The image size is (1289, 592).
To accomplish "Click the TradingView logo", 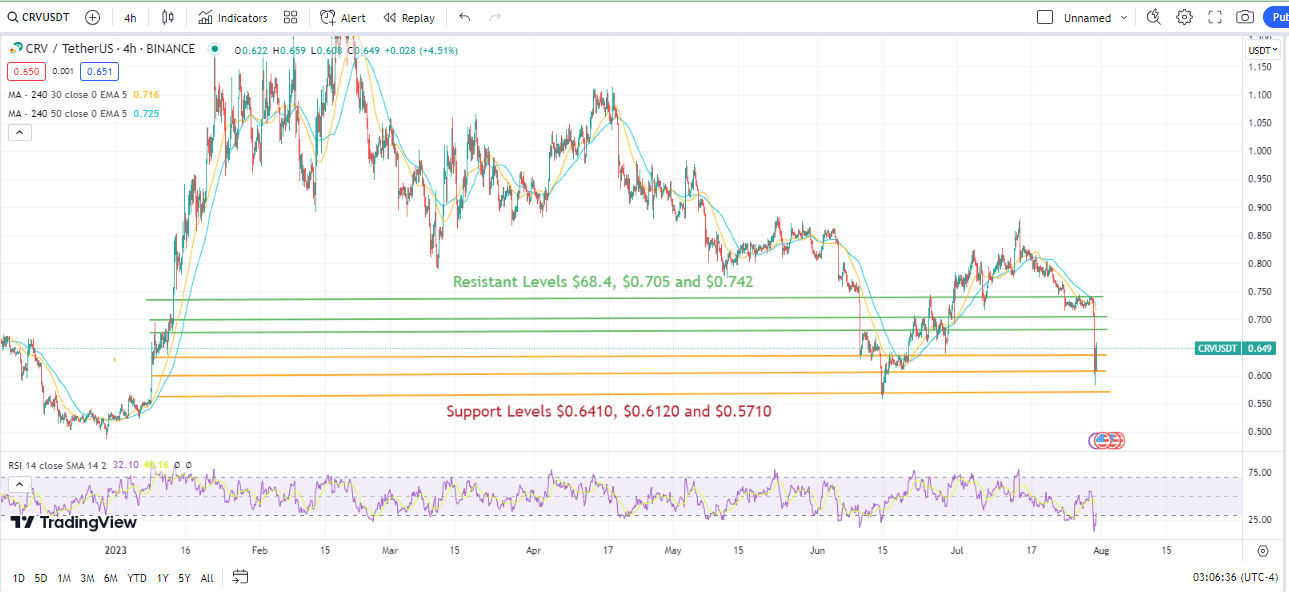I will [x=73, y=521].
